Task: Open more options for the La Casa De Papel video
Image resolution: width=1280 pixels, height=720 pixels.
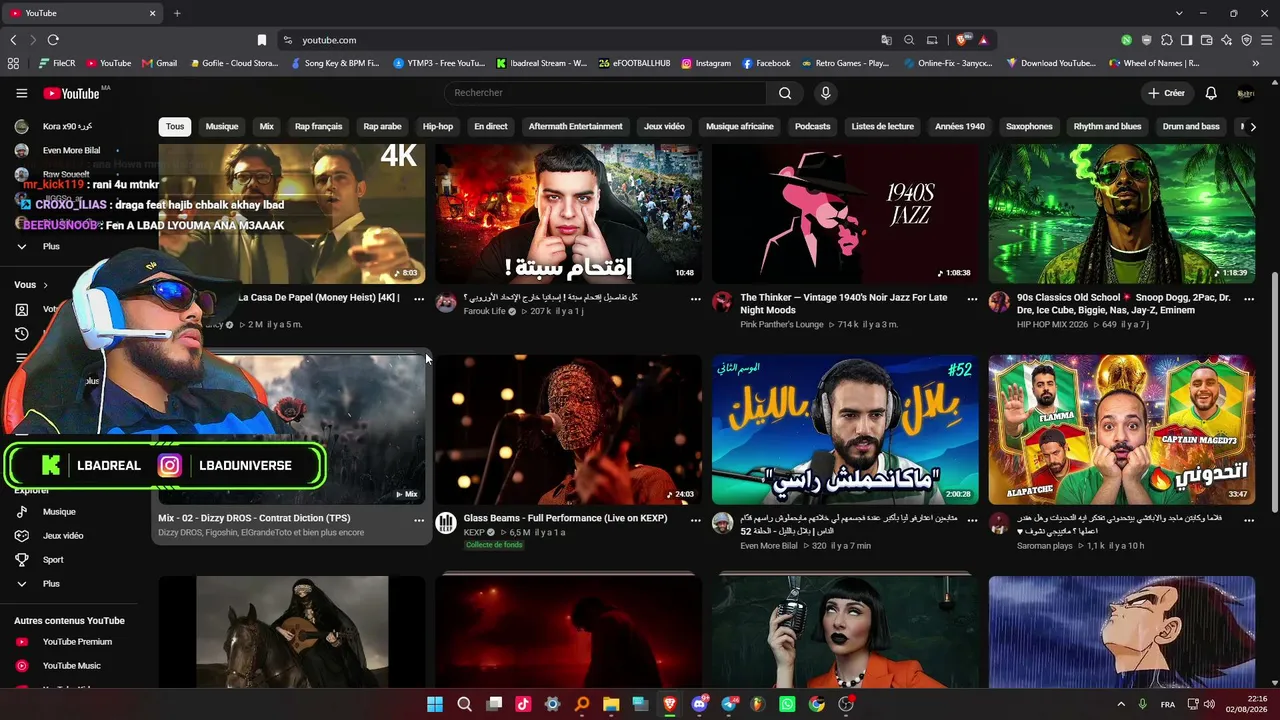Action: pos(419,298)
